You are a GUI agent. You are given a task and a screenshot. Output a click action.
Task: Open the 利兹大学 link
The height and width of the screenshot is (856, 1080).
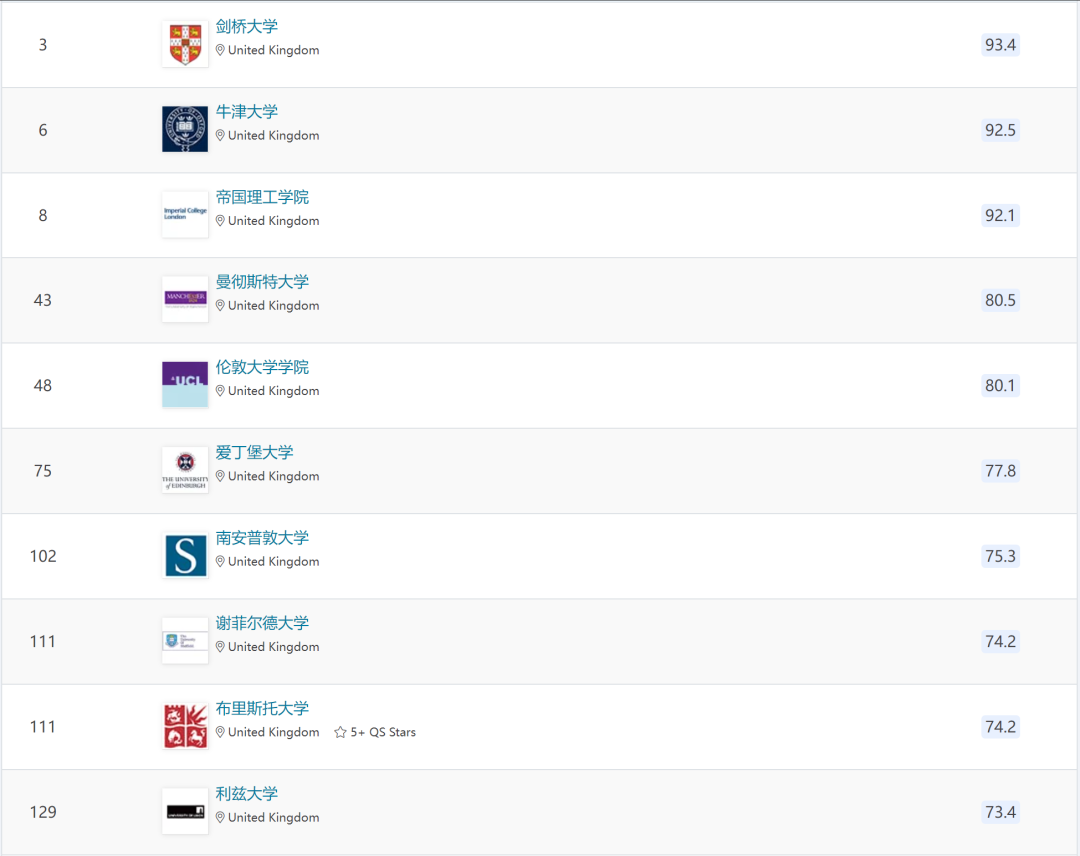click(247, 794)
